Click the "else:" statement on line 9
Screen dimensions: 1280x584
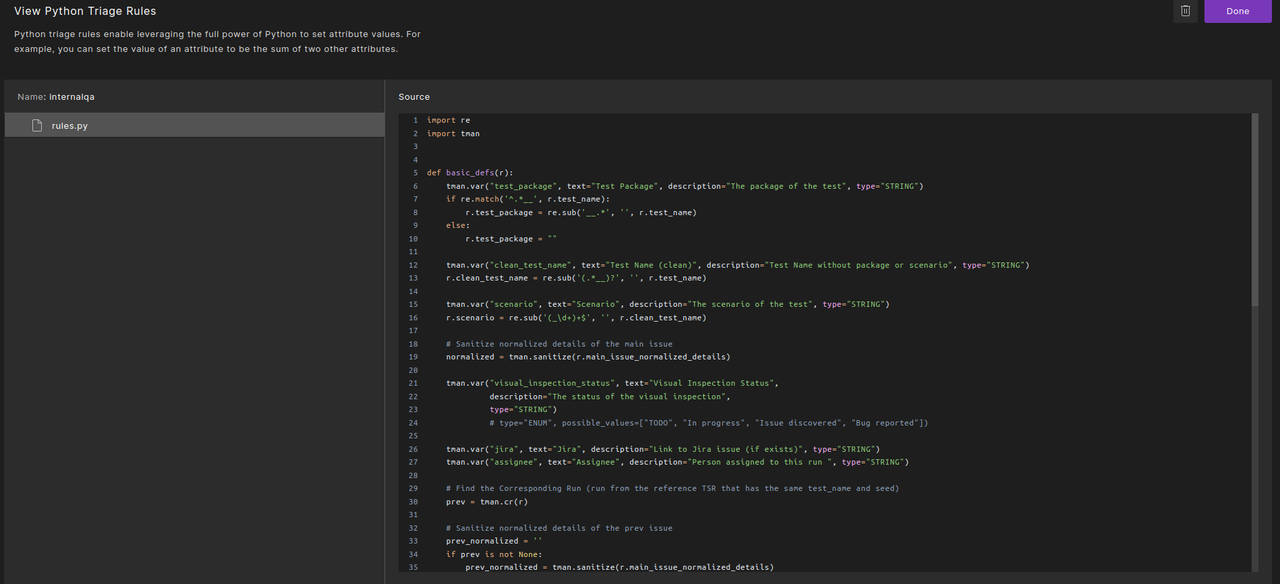[x=456, y=225]
